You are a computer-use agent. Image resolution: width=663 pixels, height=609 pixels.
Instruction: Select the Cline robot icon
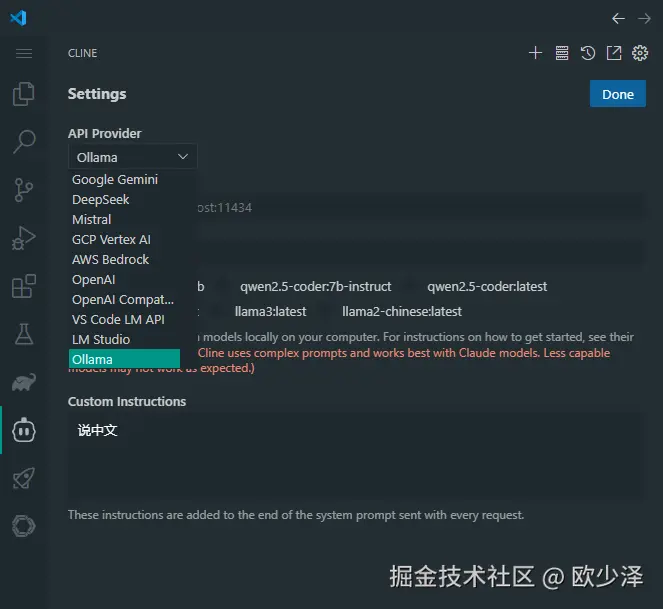click(x=24, y=431)
